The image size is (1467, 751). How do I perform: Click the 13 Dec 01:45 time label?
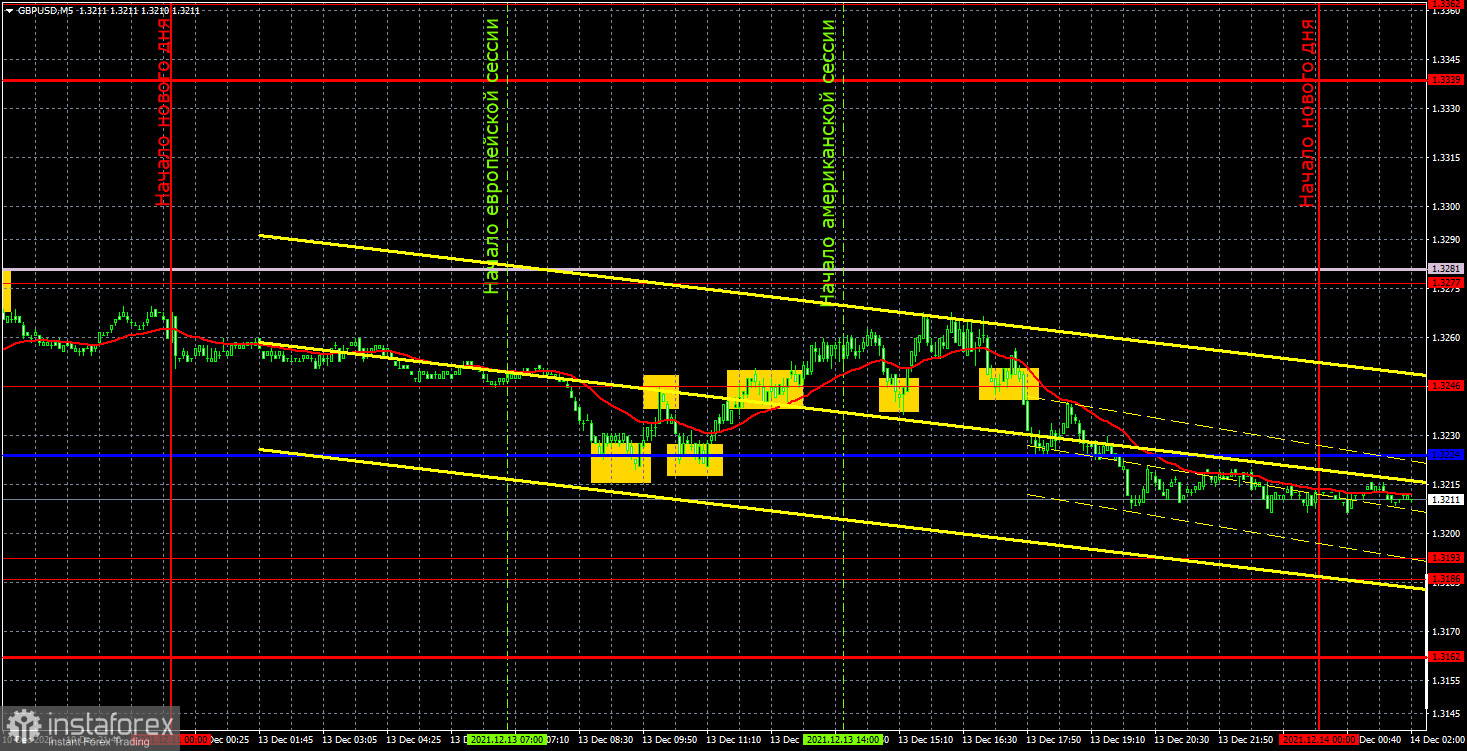click(284, 740)
